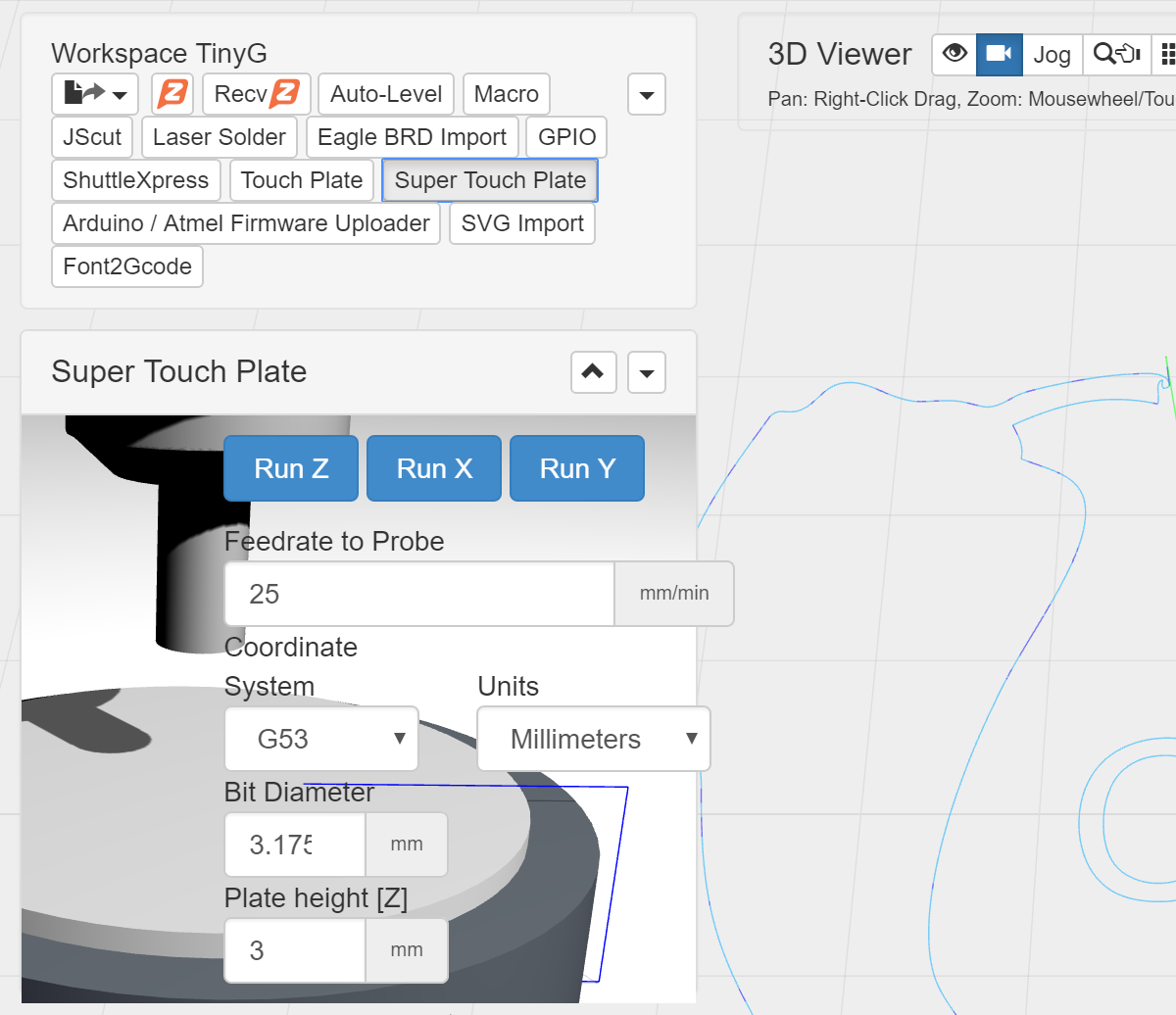Open the Super Touch Plate options dropdown

[x=647, y=372]
